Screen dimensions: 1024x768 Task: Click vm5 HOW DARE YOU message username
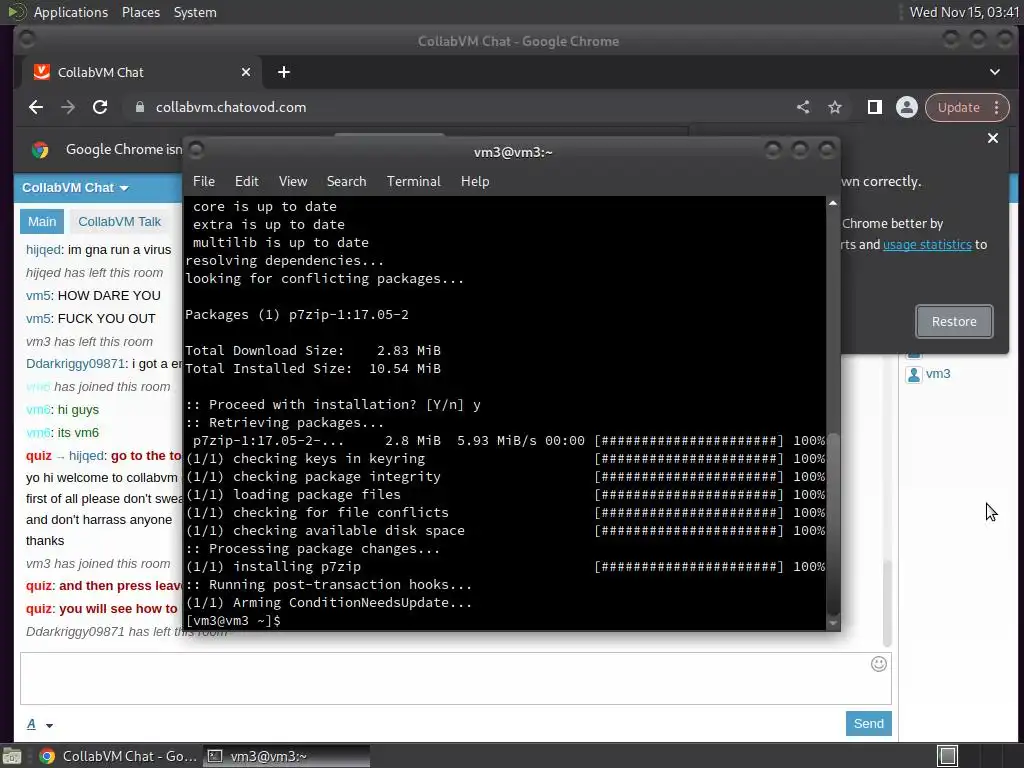tap(39, 296)
